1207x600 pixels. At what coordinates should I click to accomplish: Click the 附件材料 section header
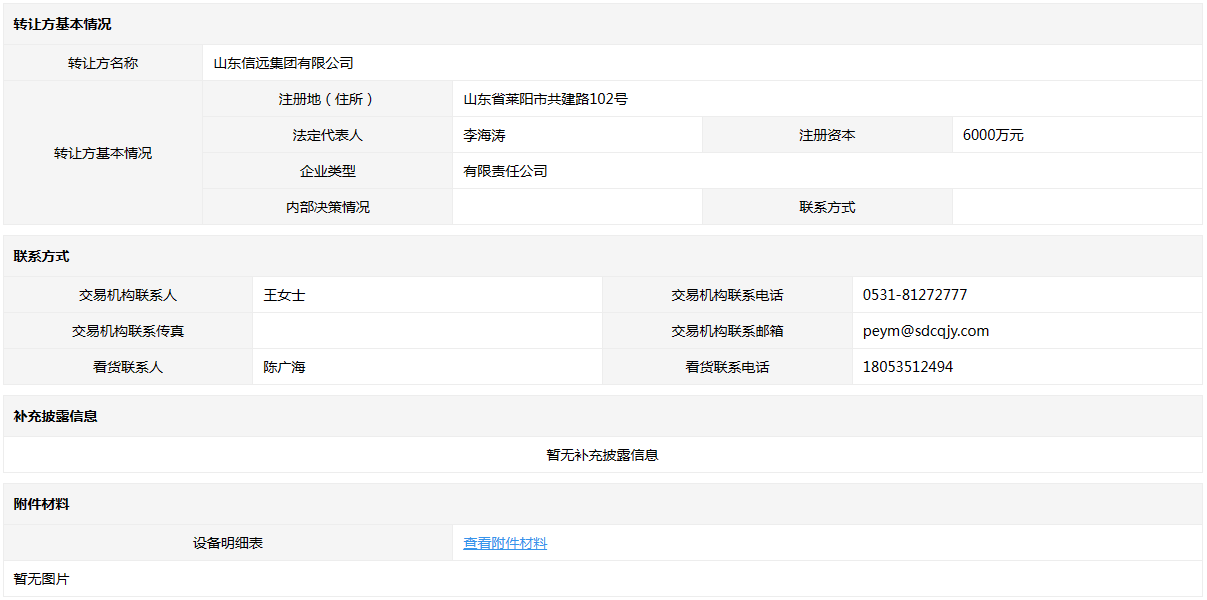pos(41,504)
